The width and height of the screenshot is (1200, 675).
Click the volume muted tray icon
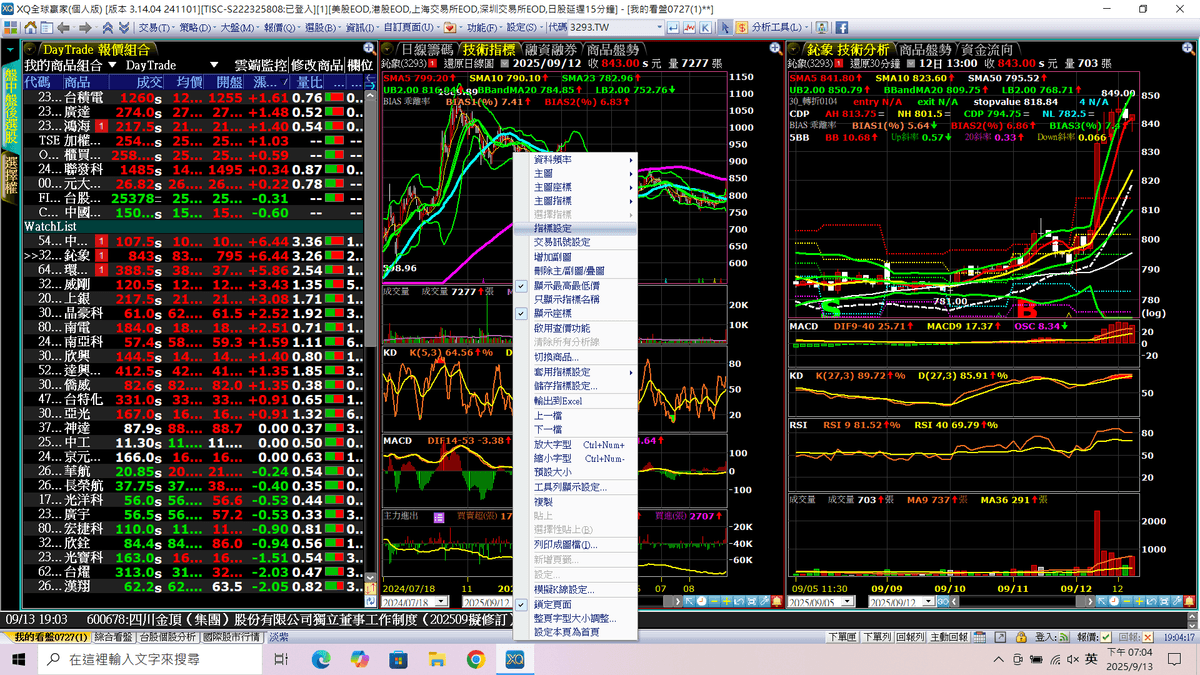pyautogui.click(x=1072, y=659)
